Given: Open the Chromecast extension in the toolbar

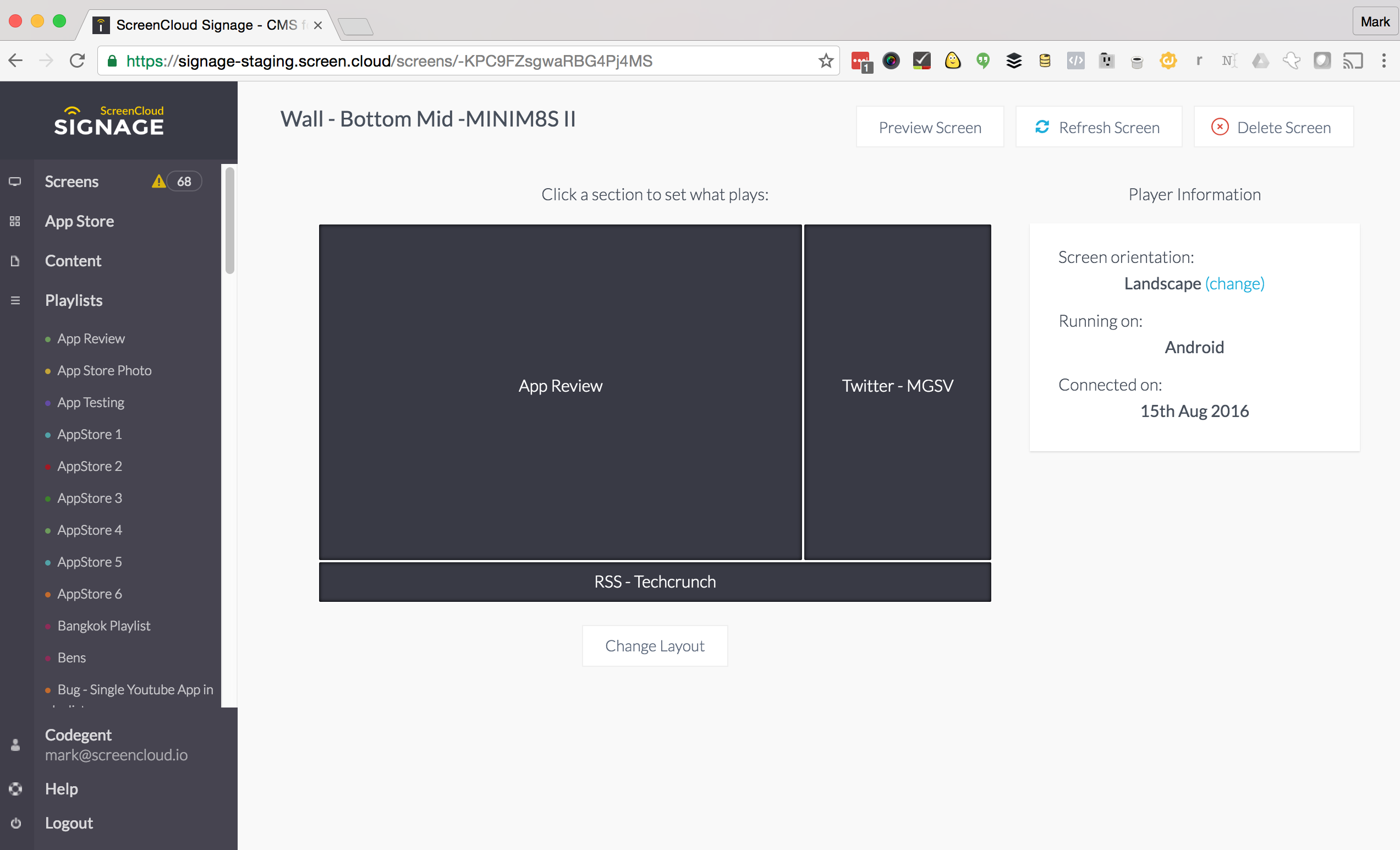Looking at the screenshot, I should (x=1353, y=60).
